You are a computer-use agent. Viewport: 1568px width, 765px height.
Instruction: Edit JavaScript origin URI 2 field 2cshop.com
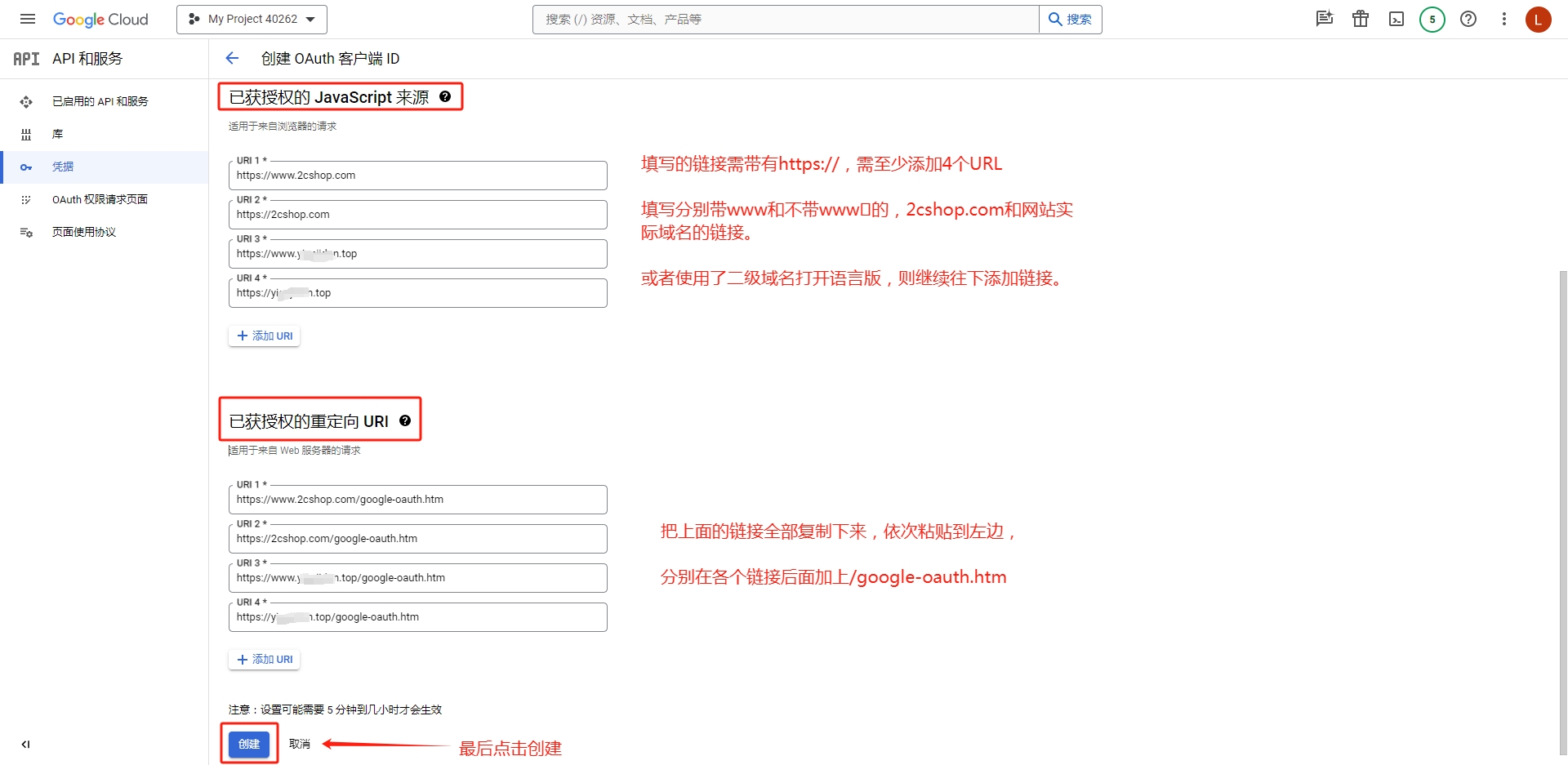pos(418,215)
